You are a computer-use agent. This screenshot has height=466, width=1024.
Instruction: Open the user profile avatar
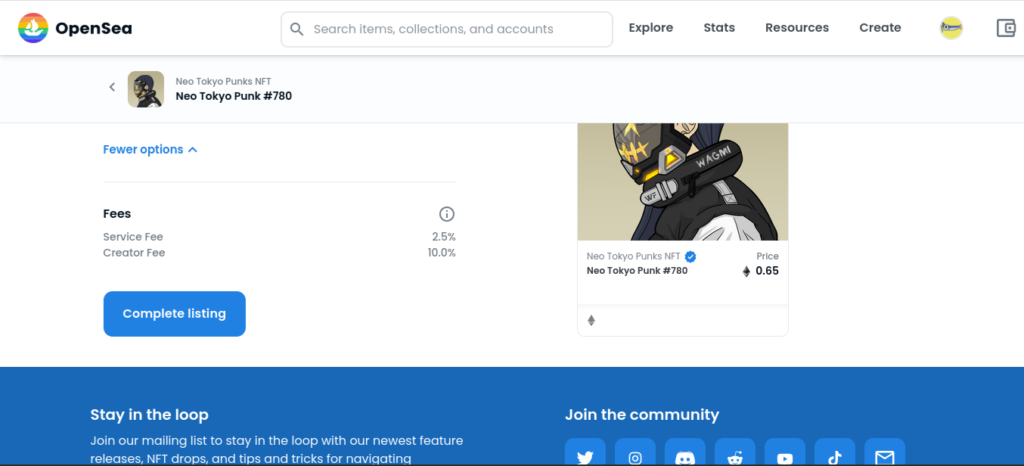(951, 28)
